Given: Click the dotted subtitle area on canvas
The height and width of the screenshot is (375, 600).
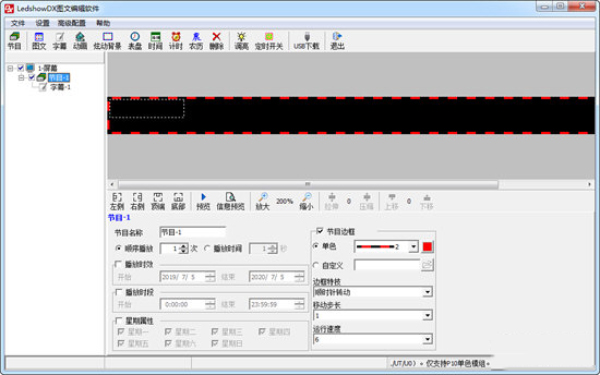Looking at the screenshot, I should [147, 108].
